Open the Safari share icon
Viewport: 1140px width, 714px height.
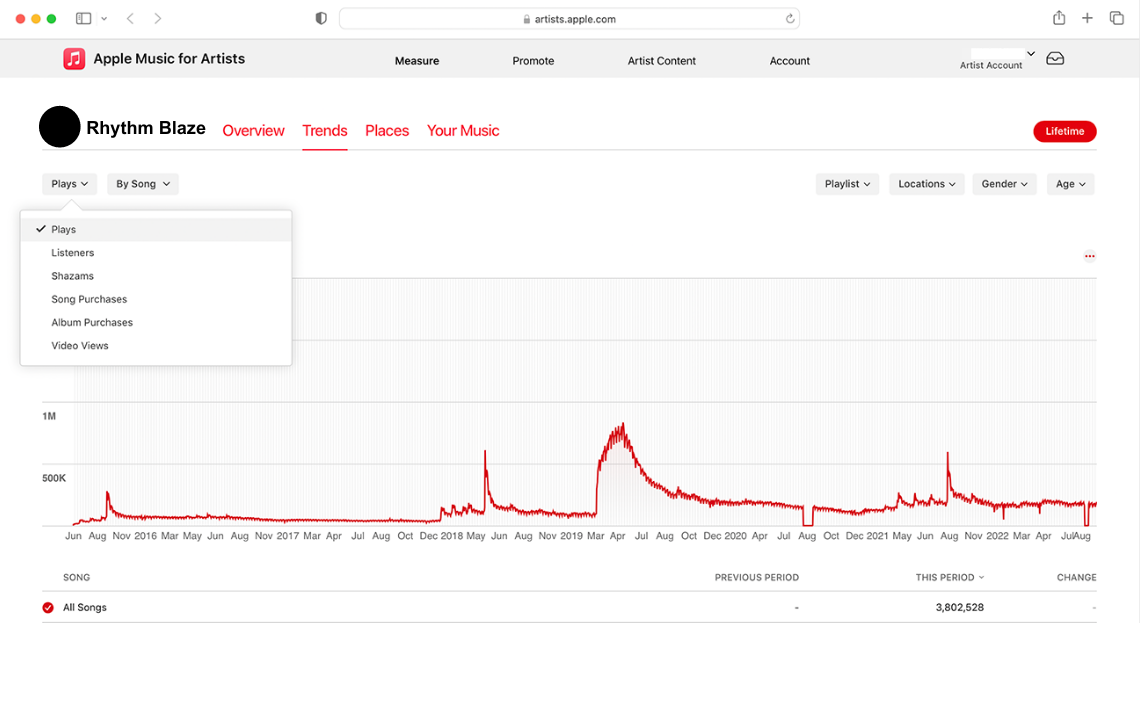click(1059, 18)
